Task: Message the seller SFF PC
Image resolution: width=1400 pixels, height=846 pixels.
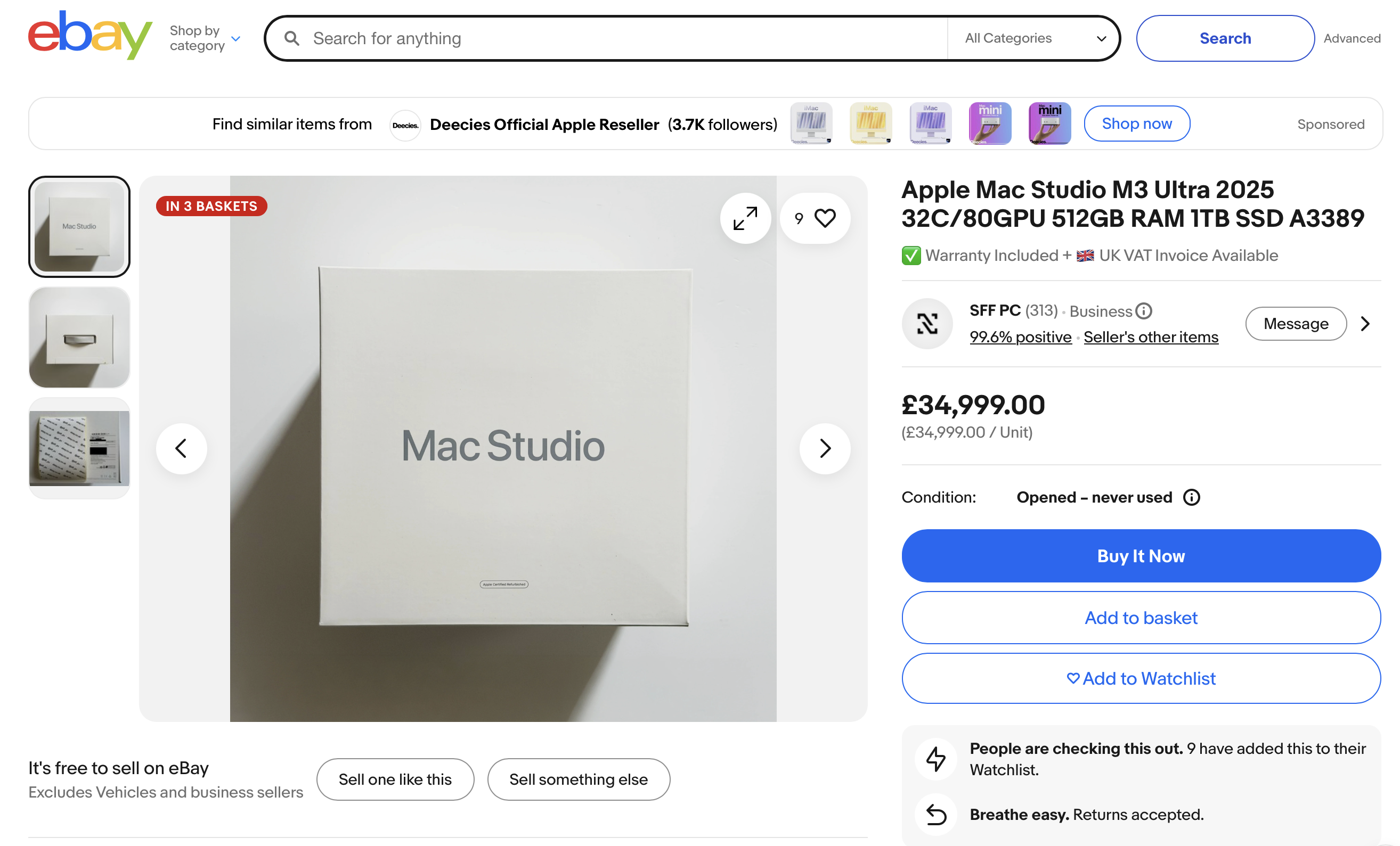Action: coord(1296,324)
